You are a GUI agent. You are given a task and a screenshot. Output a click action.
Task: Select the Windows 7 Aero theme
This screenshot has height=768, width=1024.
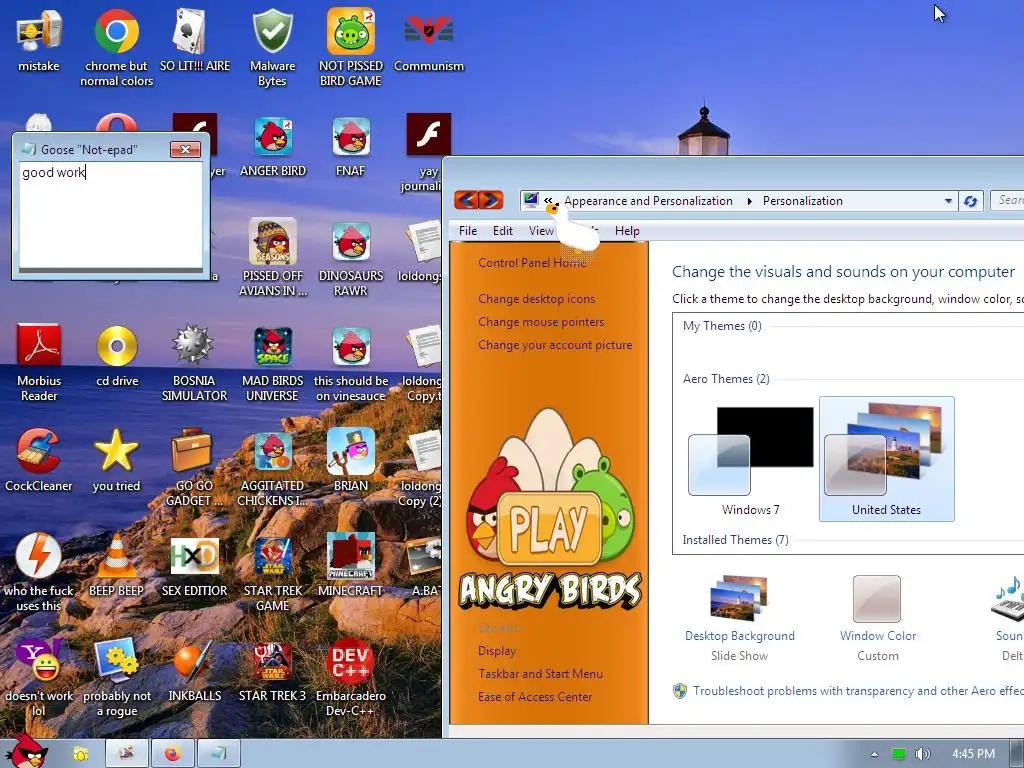tap(750, 460)
